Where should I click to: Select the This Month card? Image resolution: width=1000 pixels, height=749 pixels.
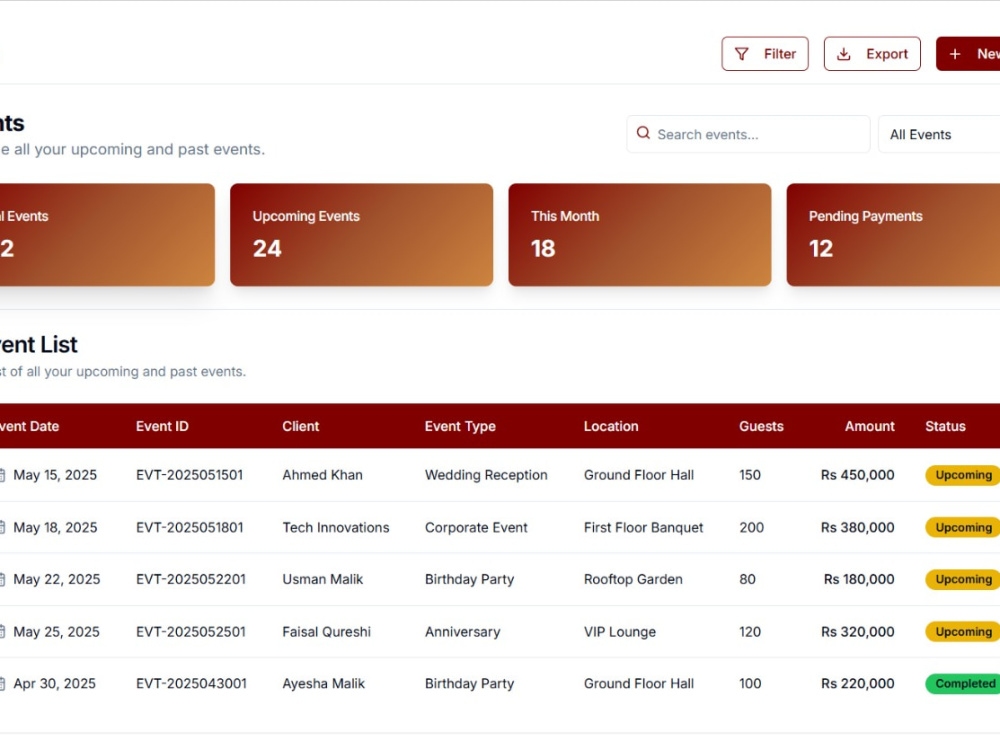pos(640,235)
